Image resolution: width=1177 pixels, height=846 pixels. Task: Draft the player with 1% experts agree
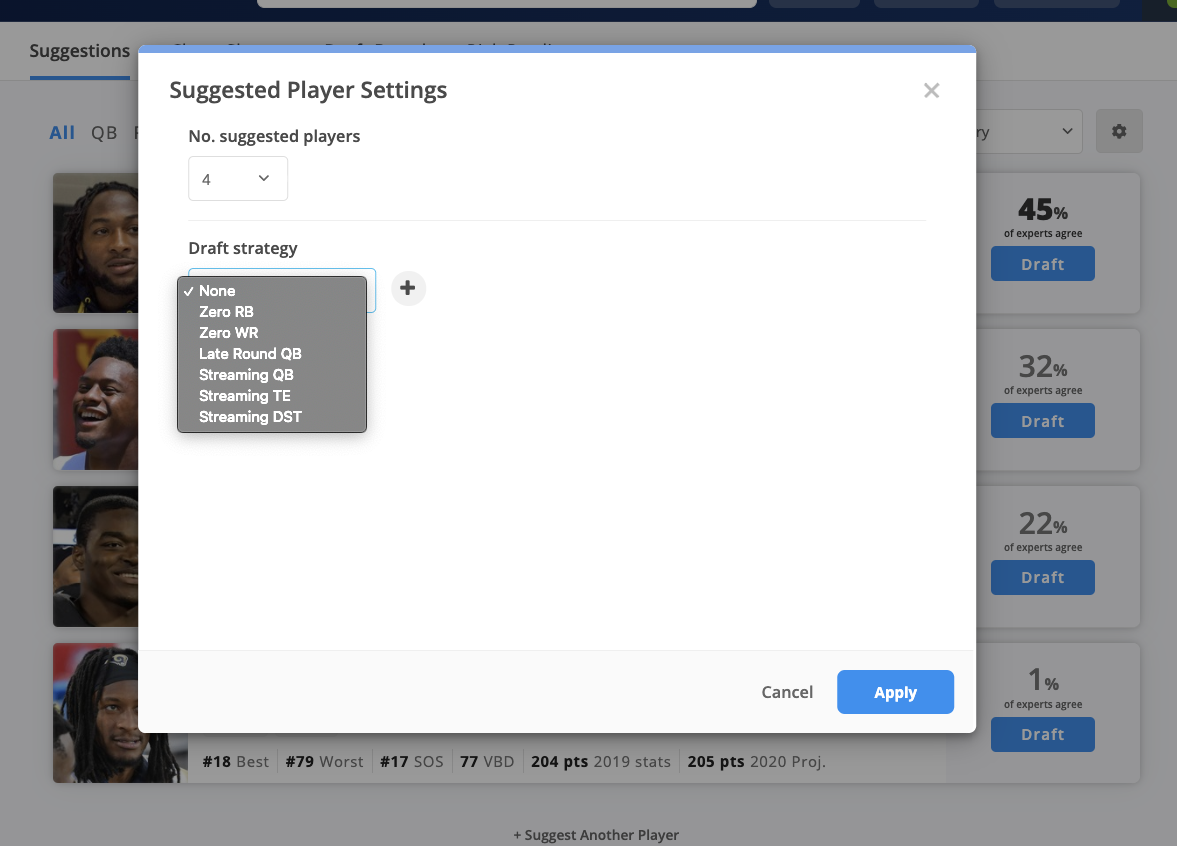tap(1043, 735)
